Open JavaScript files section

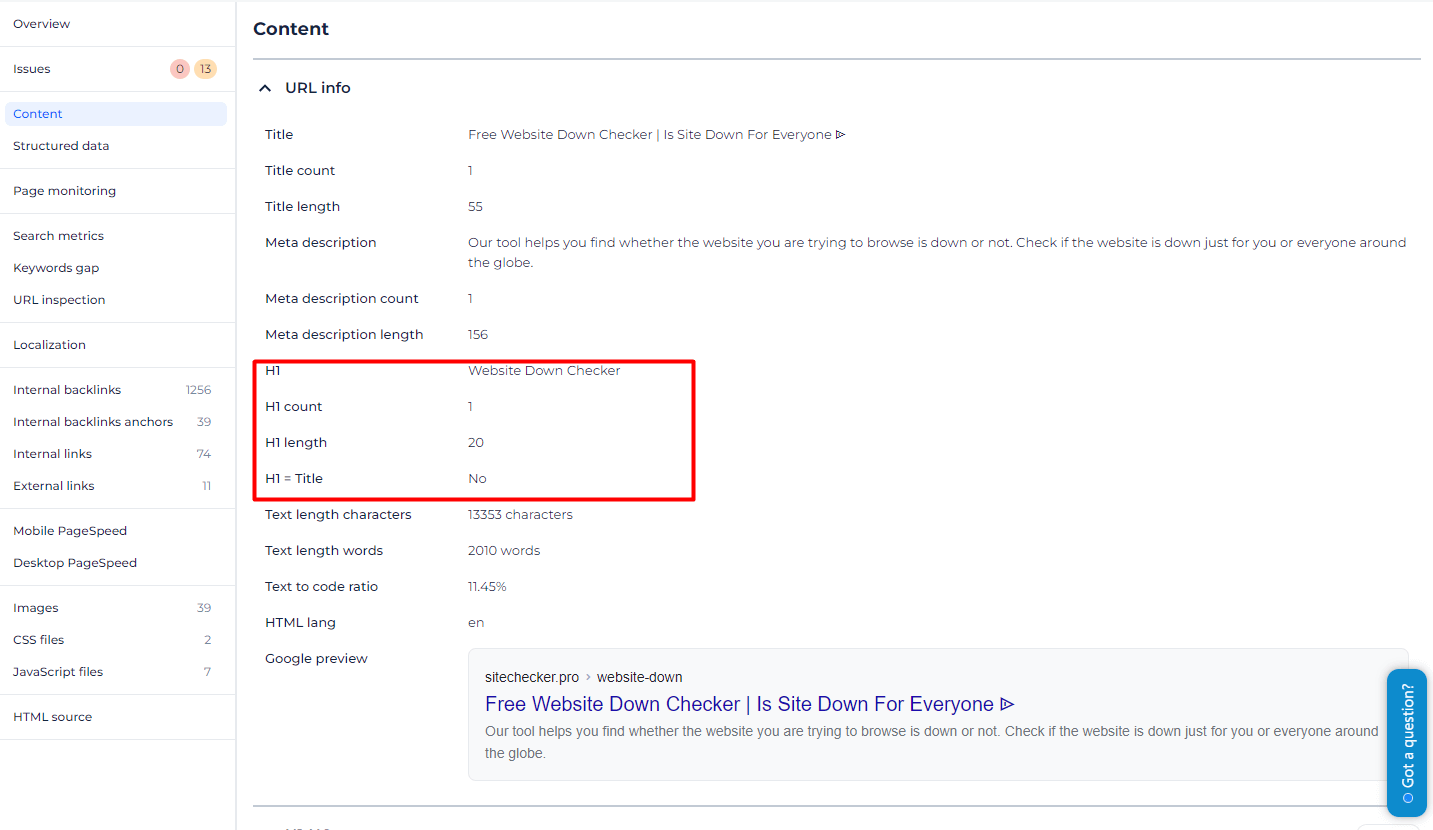click(58, 672)
